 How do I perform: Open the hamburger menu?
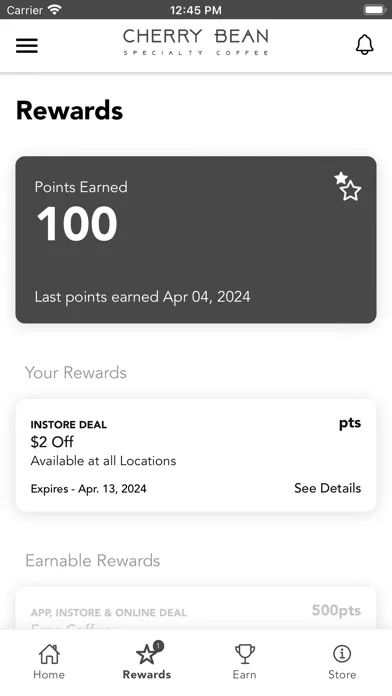click(27, 45)
